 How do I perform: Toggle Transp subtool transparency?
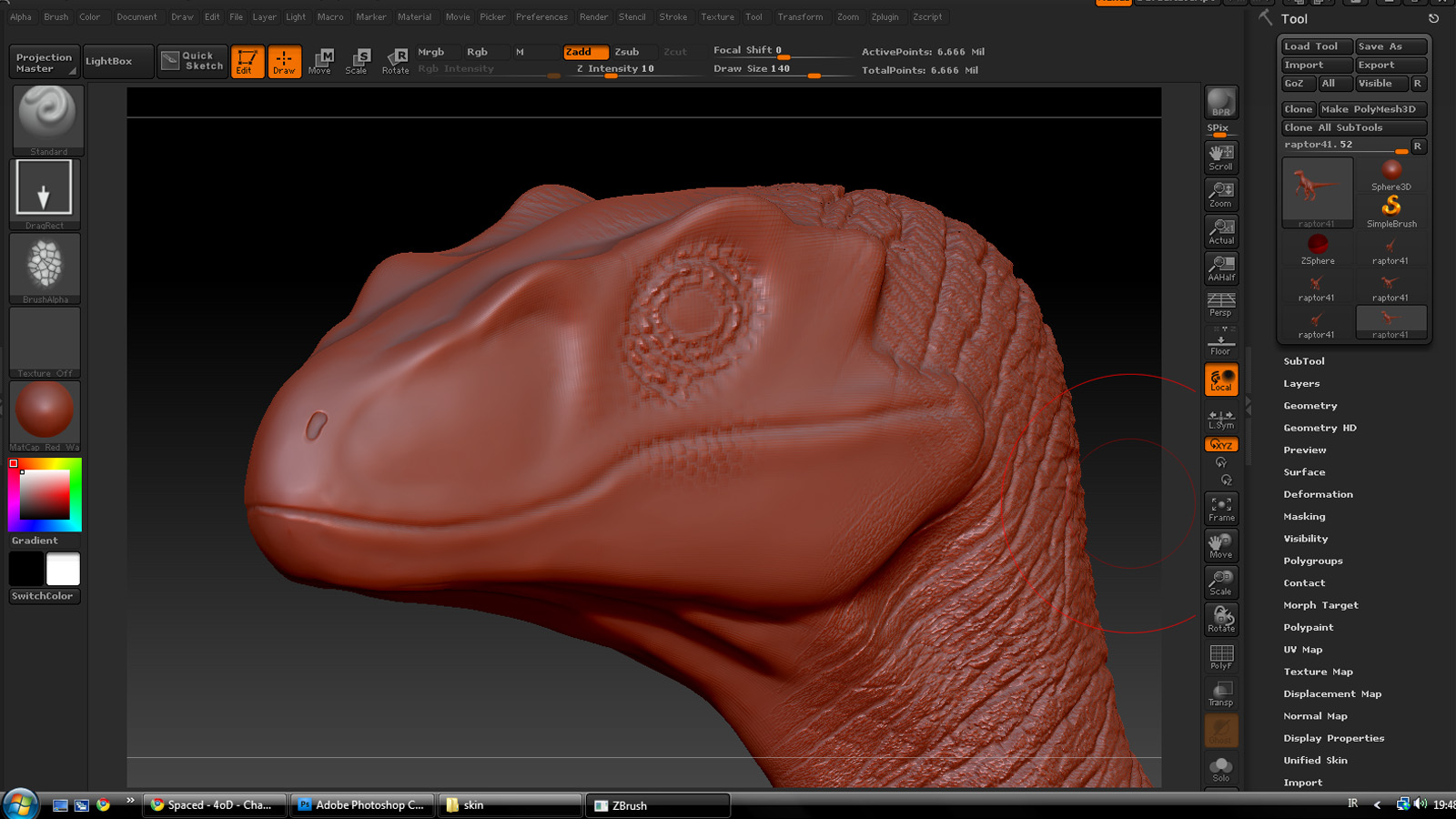pos(1219,693)
